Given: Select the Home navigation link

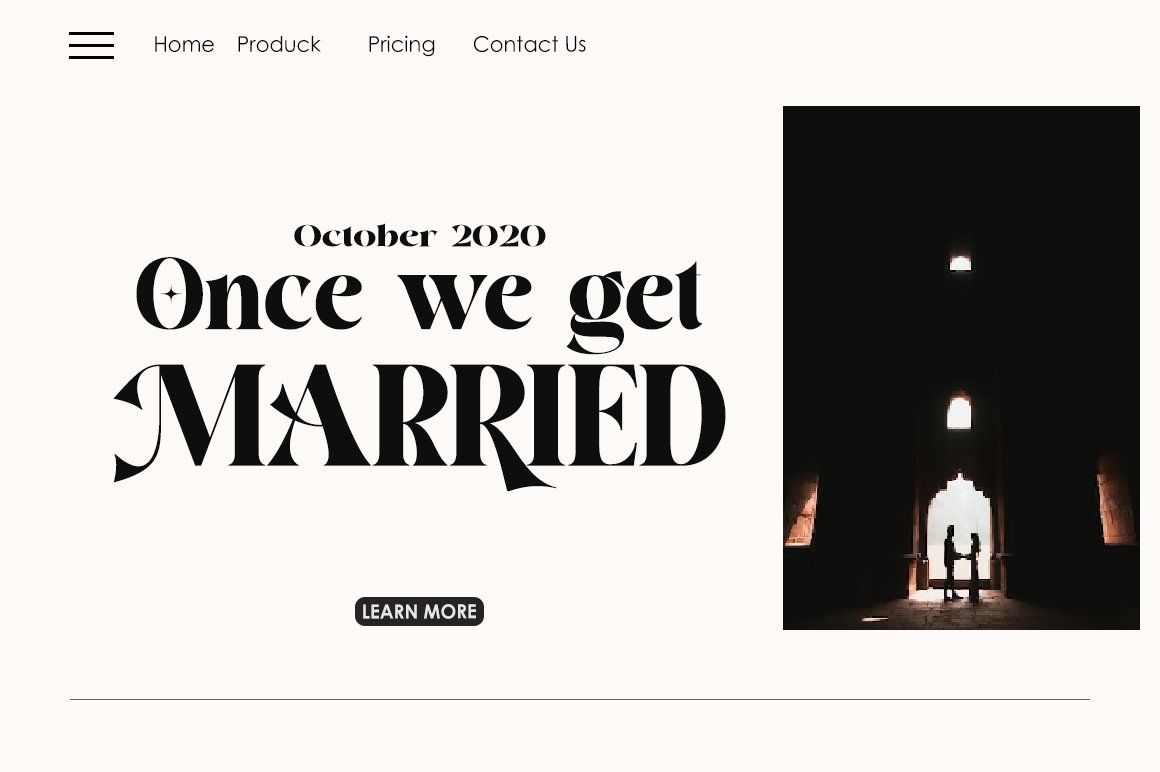Looking at the screenshot, I should (x=184, y=44).
